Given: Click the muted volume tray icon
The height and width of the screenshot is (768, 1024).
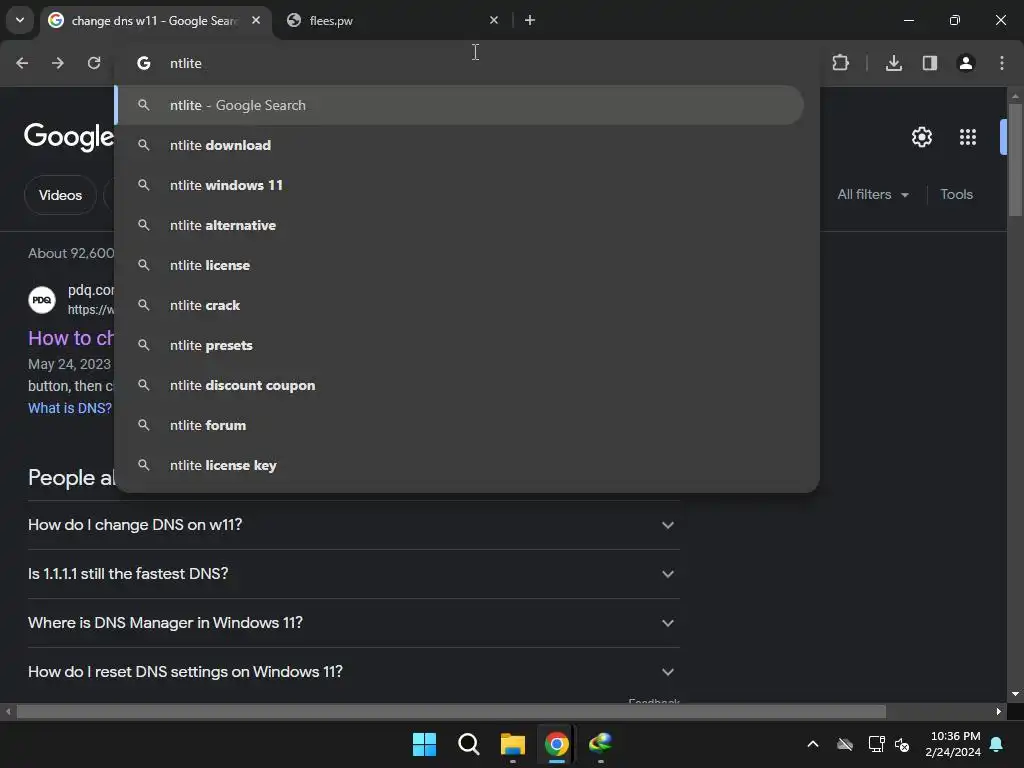Looking at the screenshot, I should pos(903,744).
